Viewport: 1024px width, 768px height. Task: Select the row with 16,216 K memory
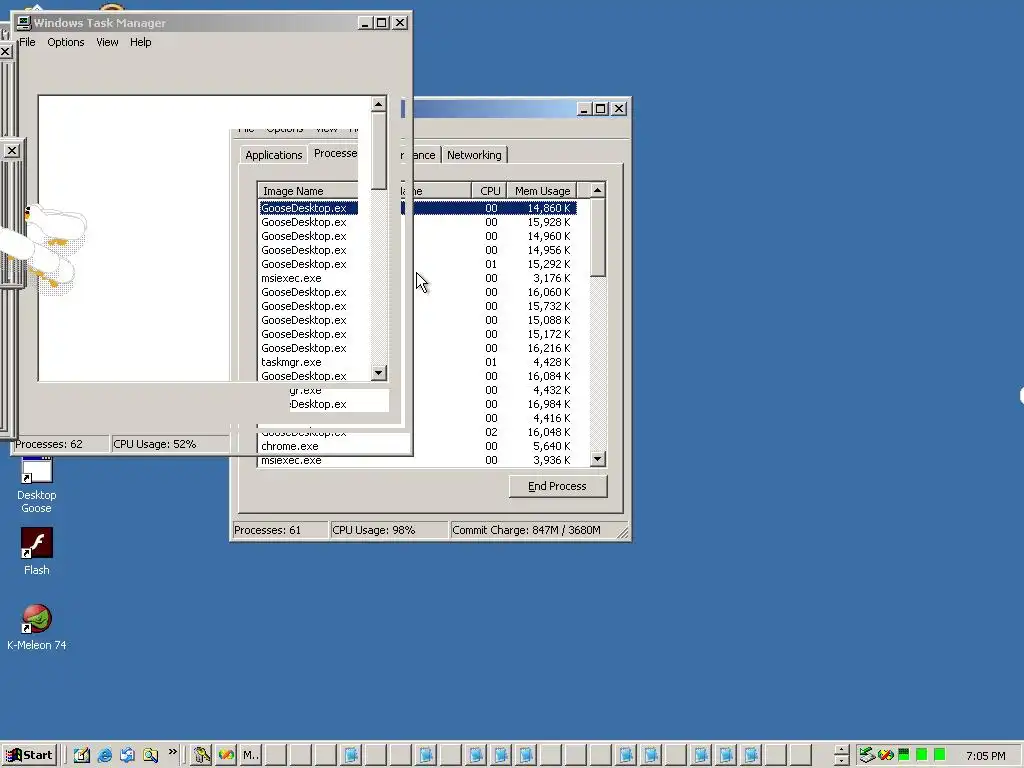tap(418, 348)
